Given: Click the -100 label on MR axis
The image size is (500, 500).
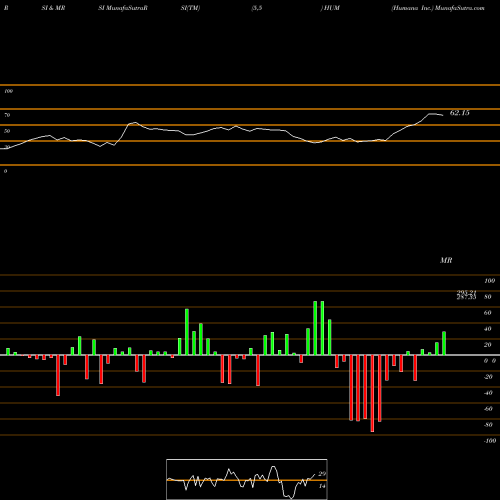Looking at the screenshot, I should pyautogui.click(x=490, y=441).
